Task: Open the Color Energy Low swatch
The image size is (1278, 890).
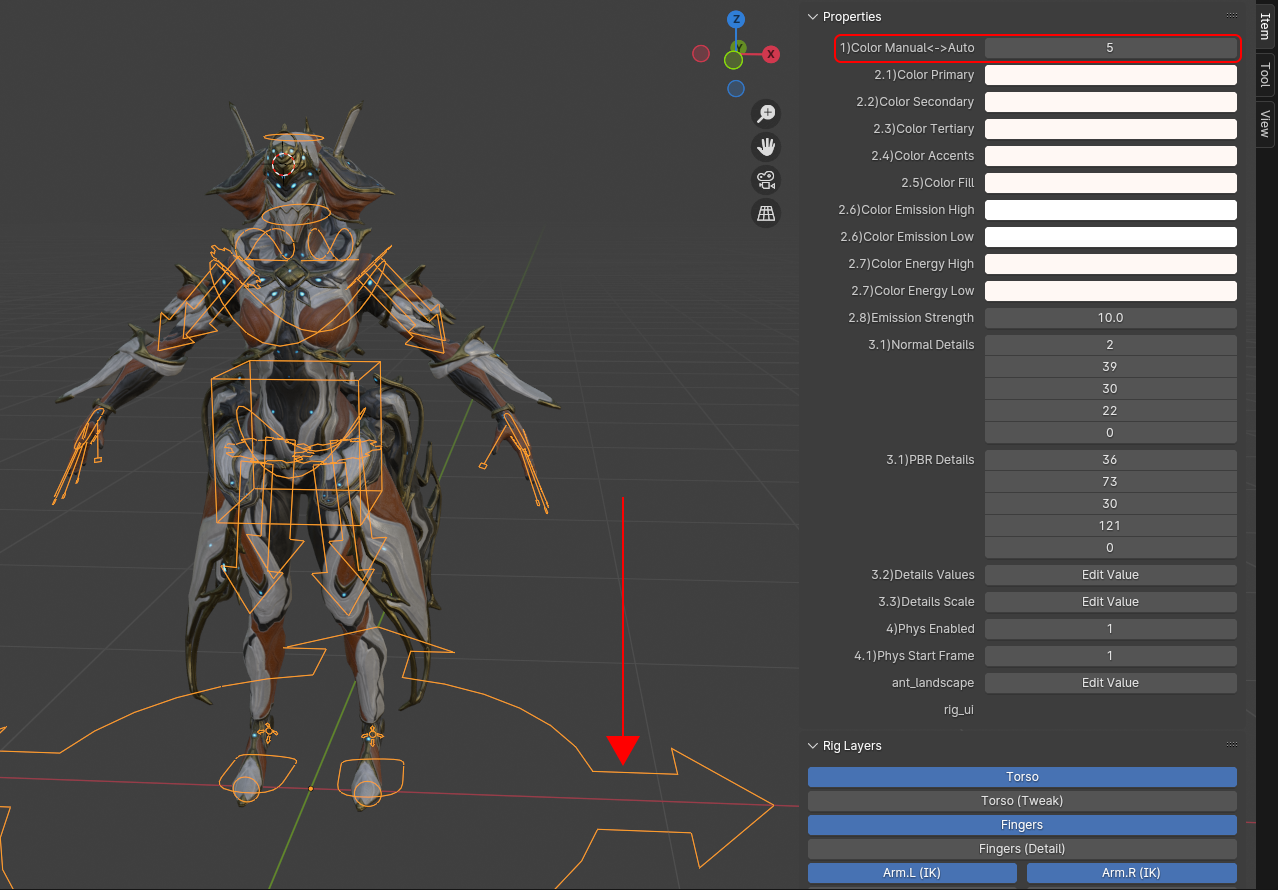Action: point(1111,291)
